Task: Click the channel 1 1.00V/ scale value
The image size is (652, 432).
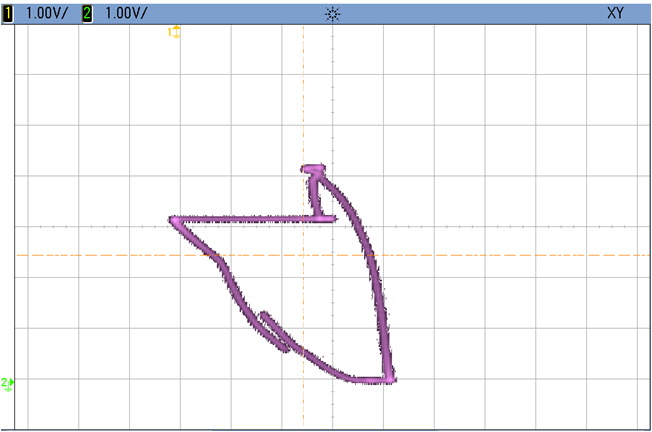Action: (x=47, y=13)
